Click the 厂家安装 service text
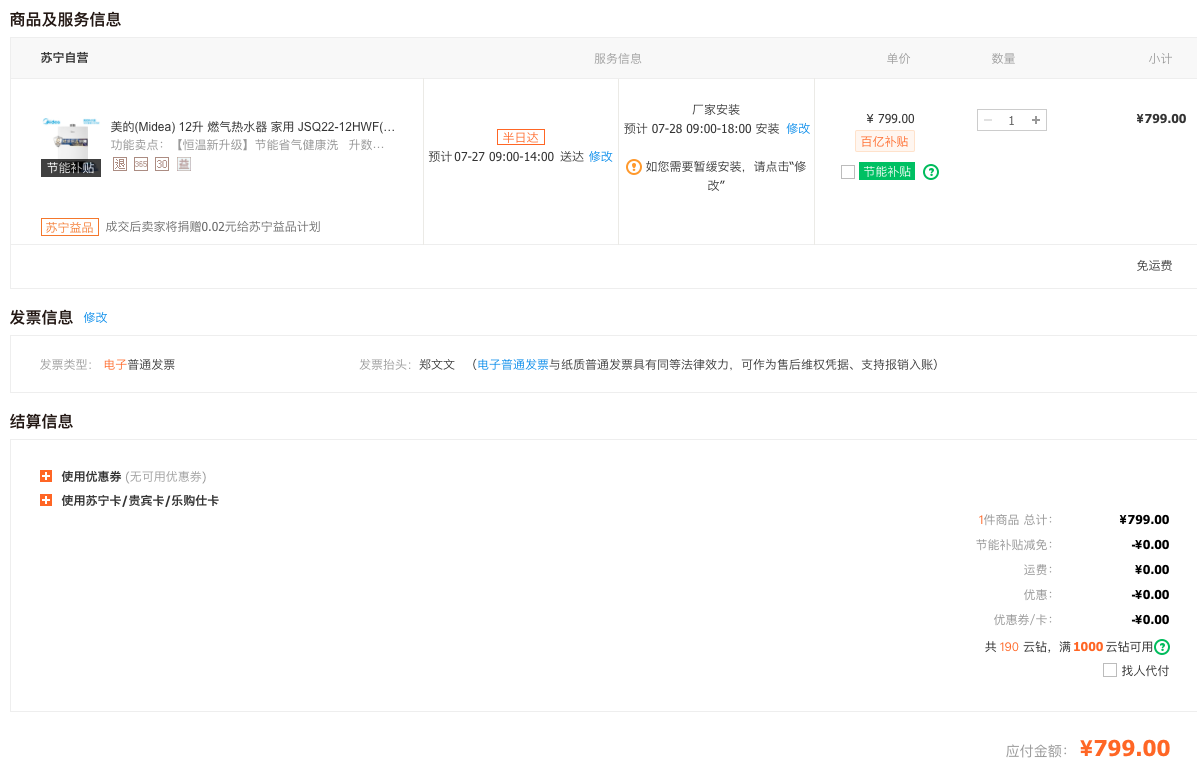 (716, 110)
